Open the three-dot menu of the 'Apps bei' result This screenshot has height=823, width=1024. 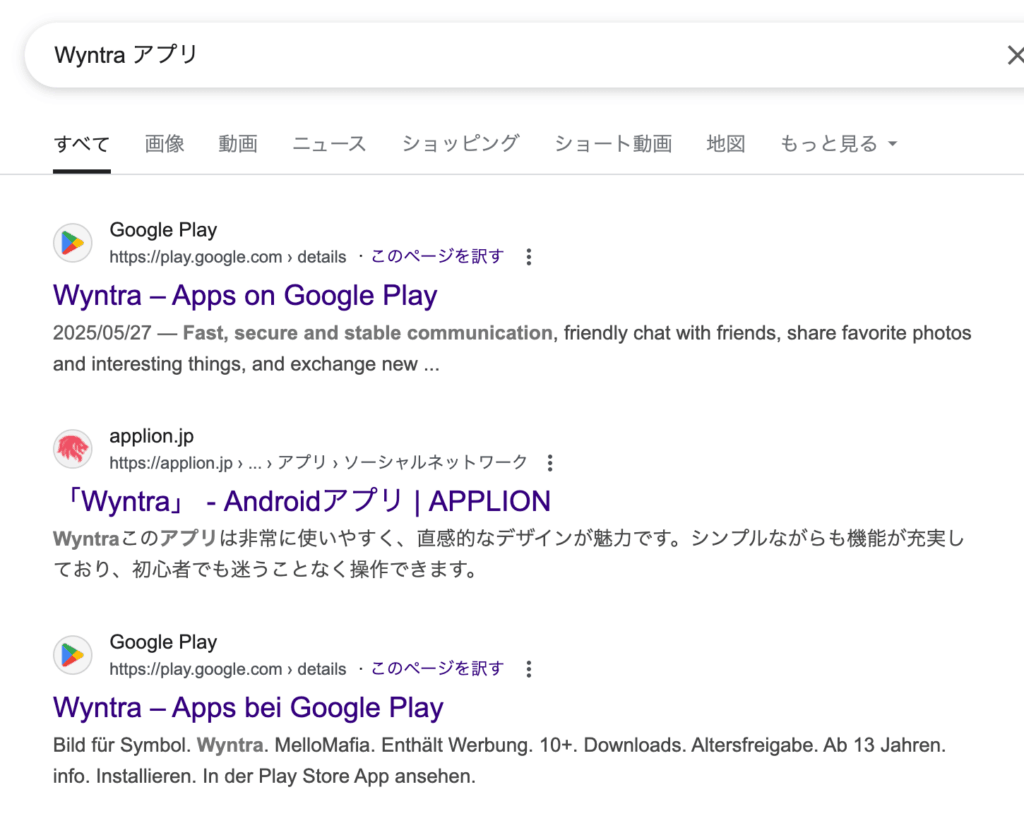529,669
